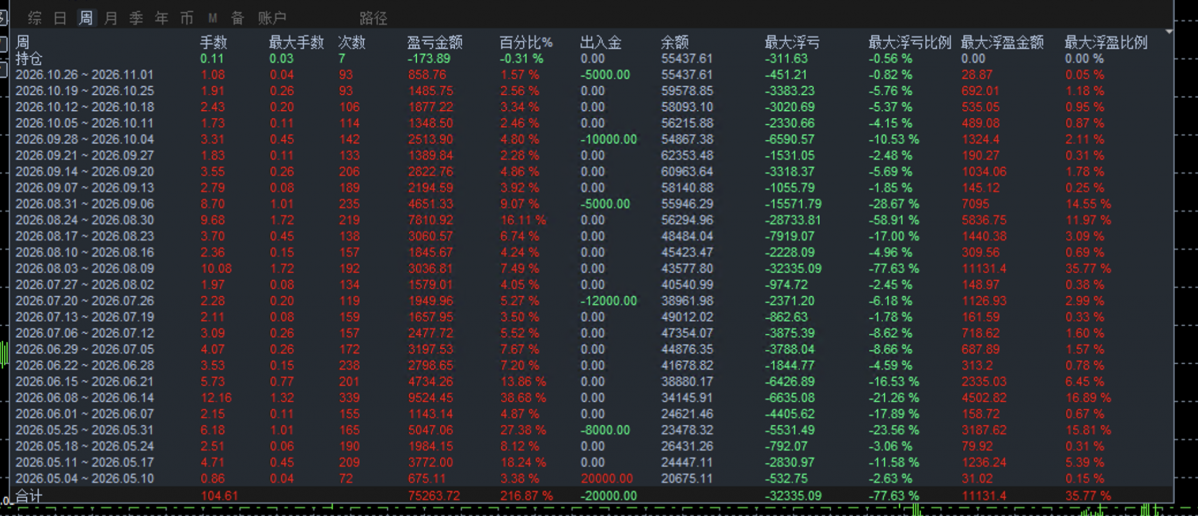This screenshot has width=1198, height=516.
Task: Sort by the 手数 column header
Action: click(x=213, y=44)
